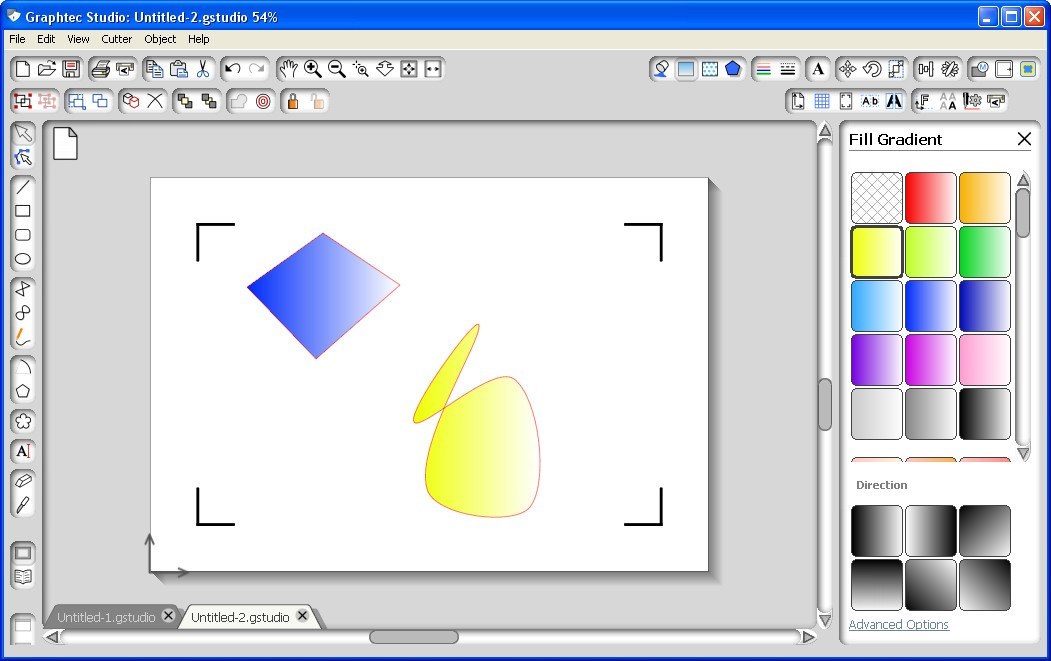Click the Paste clipboard icon
Image resolution: width=1051 pixels, height=661 pixels.
tap(179, 69)
